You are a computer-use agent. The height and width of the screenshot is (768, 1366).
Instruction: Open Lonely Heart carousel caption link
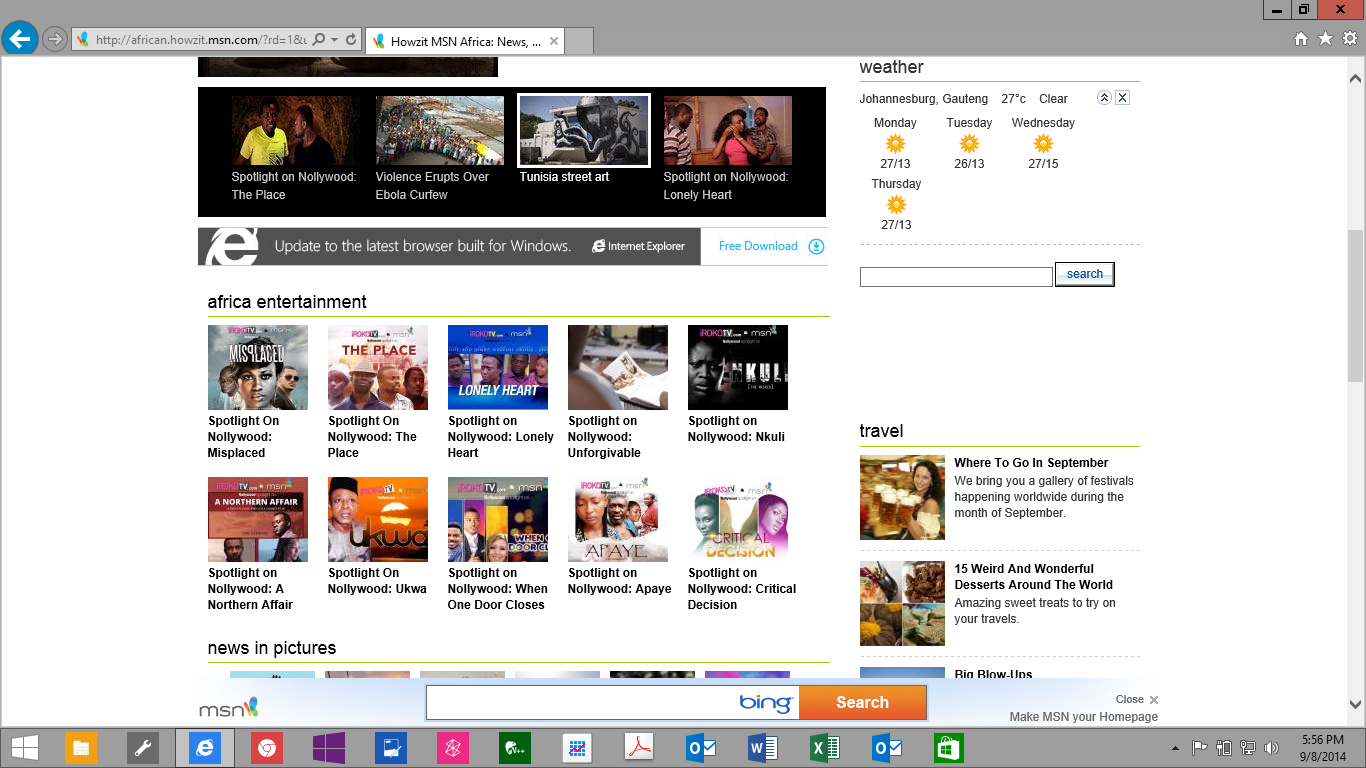726,186
